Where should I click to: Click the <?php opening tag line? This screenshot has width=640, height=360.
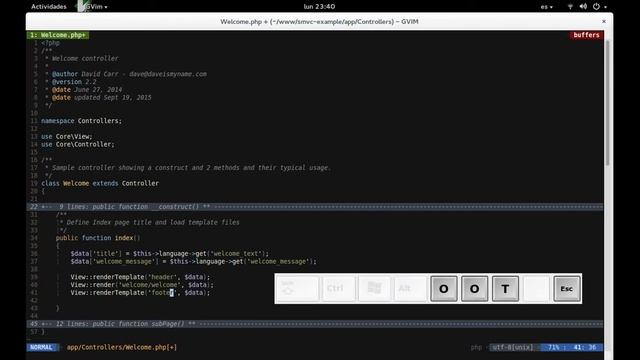tap(50, 43)
